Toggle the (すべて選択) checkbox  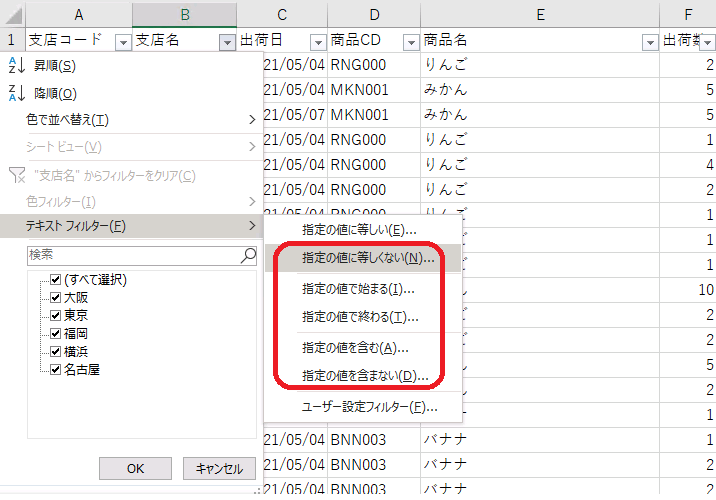coord(56,280)
